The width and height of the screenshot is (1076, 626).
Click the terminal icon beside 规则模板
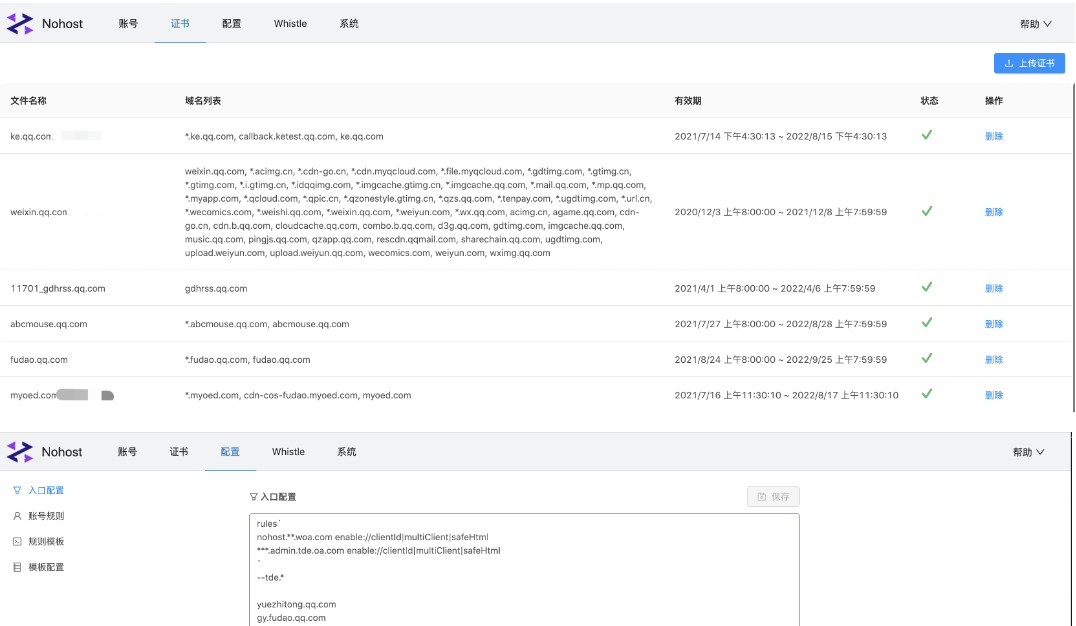[17, 542]
